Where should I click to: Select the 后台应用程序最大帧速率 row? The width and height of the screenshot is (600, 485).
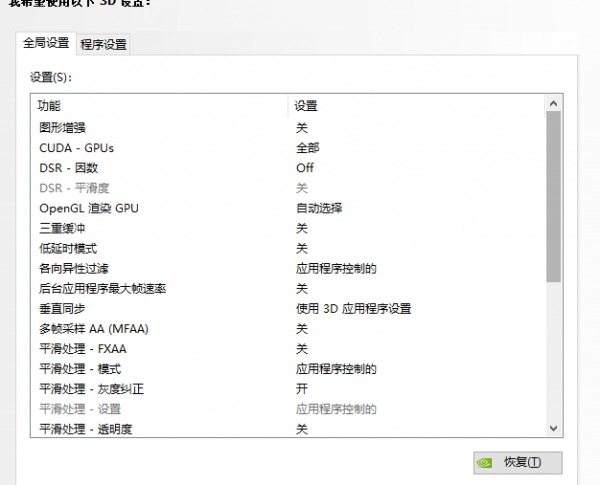point(287,289)
